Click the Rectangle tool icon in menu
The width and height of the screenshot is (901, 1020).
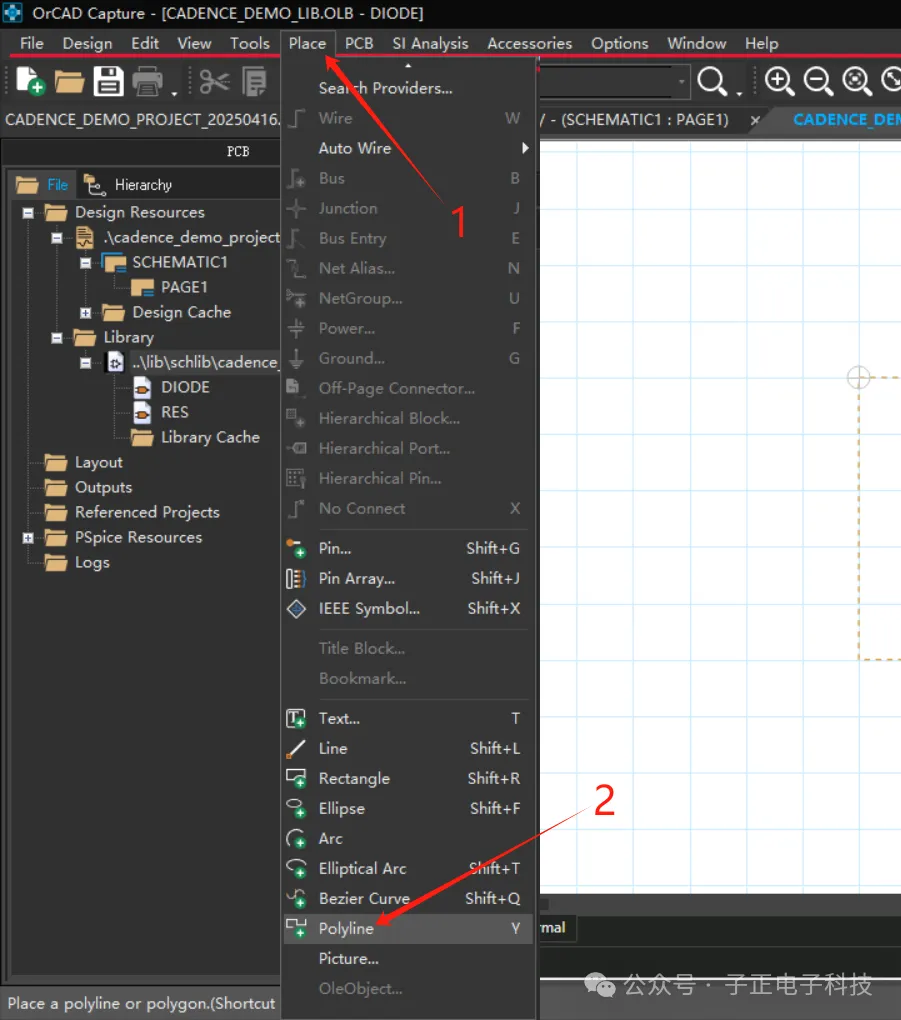tap(296, 778)
